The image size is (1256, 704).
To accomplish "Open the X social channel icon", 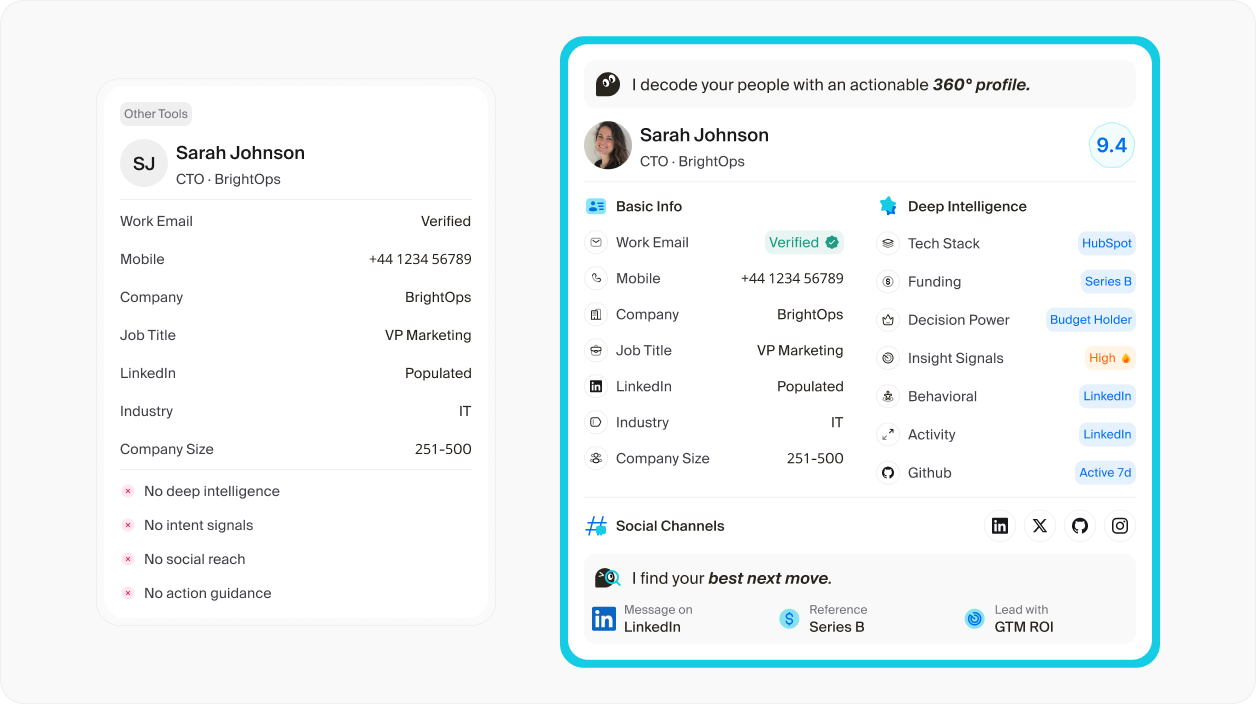I will pos(1040,526).
